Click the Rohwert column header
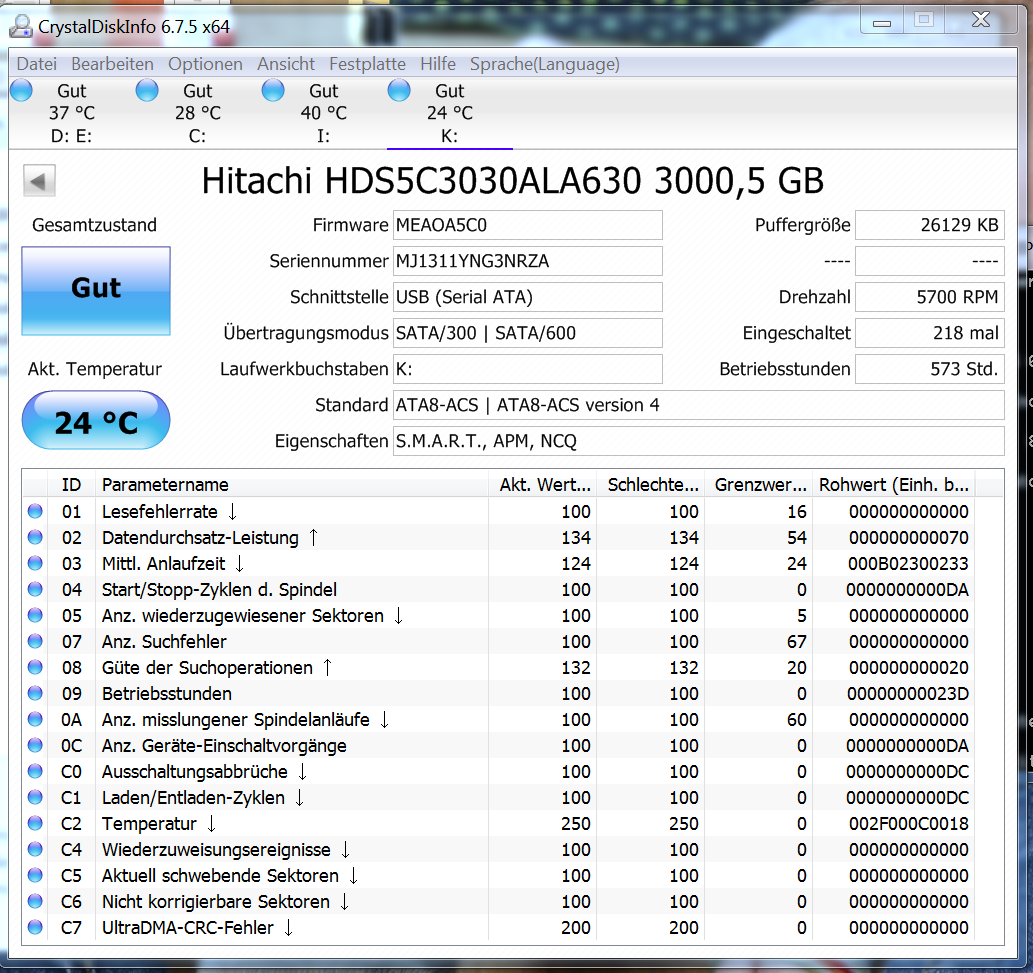This screenshot has width=1033, height=973. pyautogui.click(x=893, y=485)
